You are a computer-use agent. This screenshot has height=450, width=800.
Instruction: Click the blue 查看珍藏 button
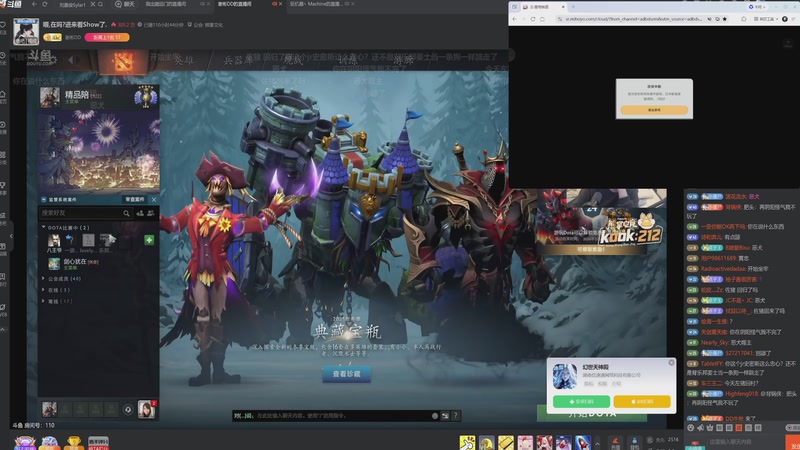[x=346, y=374]
